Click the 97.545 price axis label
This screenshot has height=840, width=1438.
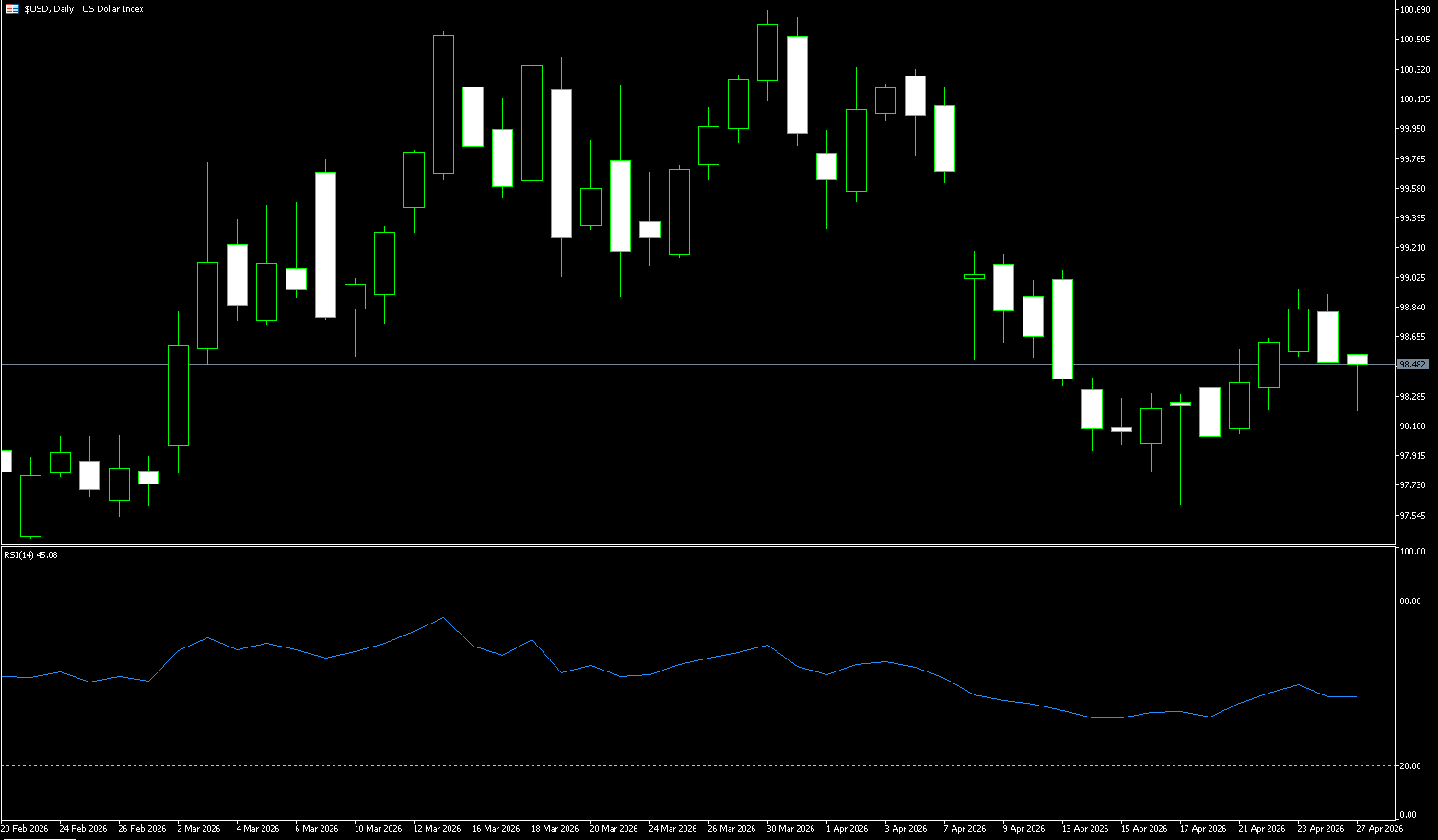pyautogui.click(x=1412, y=515)
